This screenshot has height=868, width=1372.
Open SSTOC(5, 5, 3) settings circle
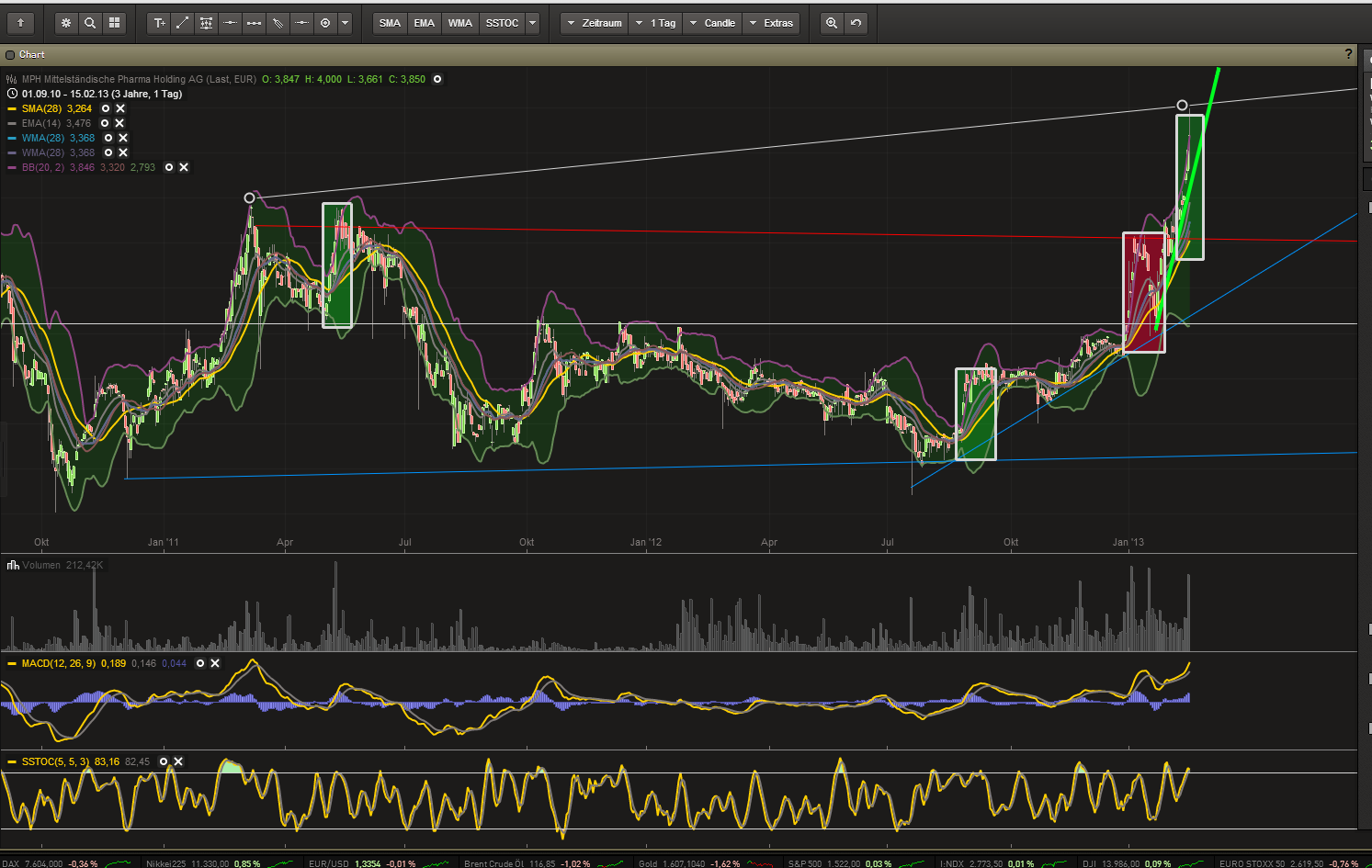coord(164,761)
